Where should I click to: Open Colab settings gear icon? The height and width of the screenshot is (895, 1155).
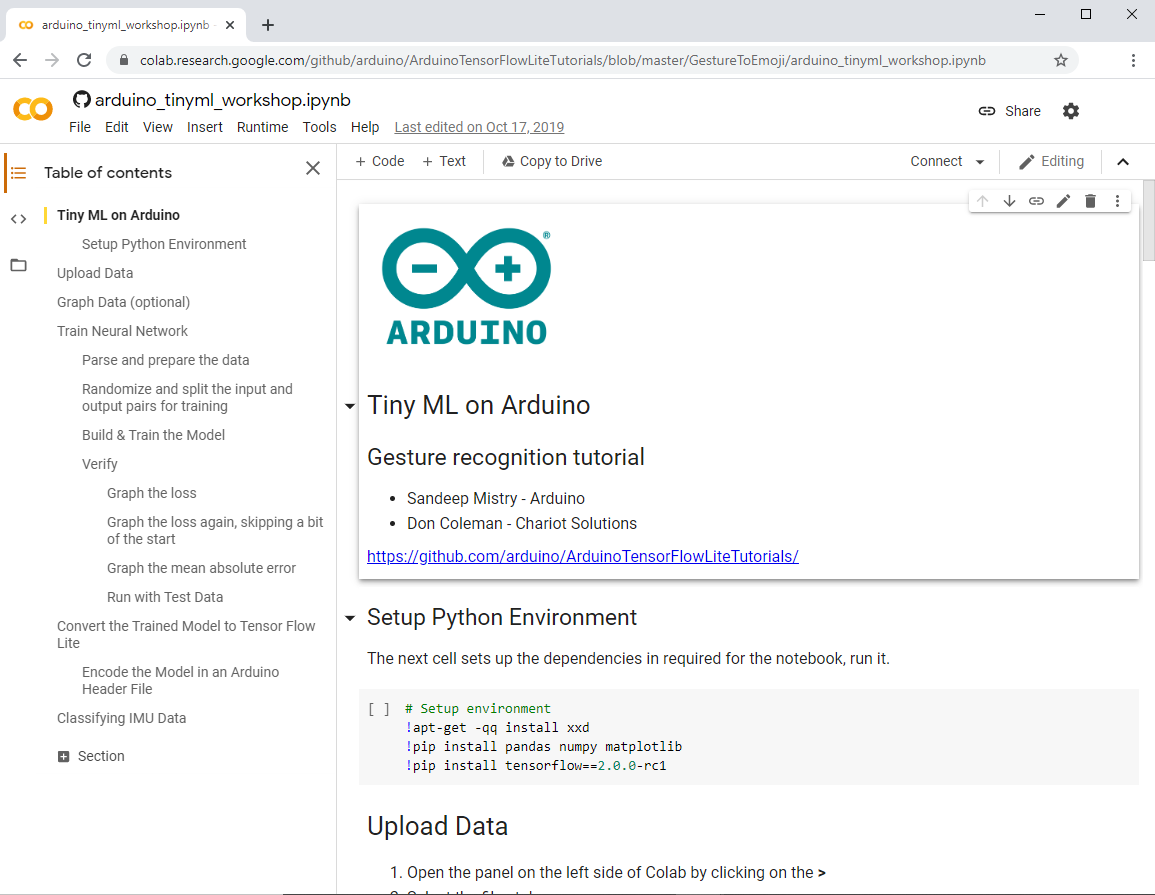click(1070, 111)
